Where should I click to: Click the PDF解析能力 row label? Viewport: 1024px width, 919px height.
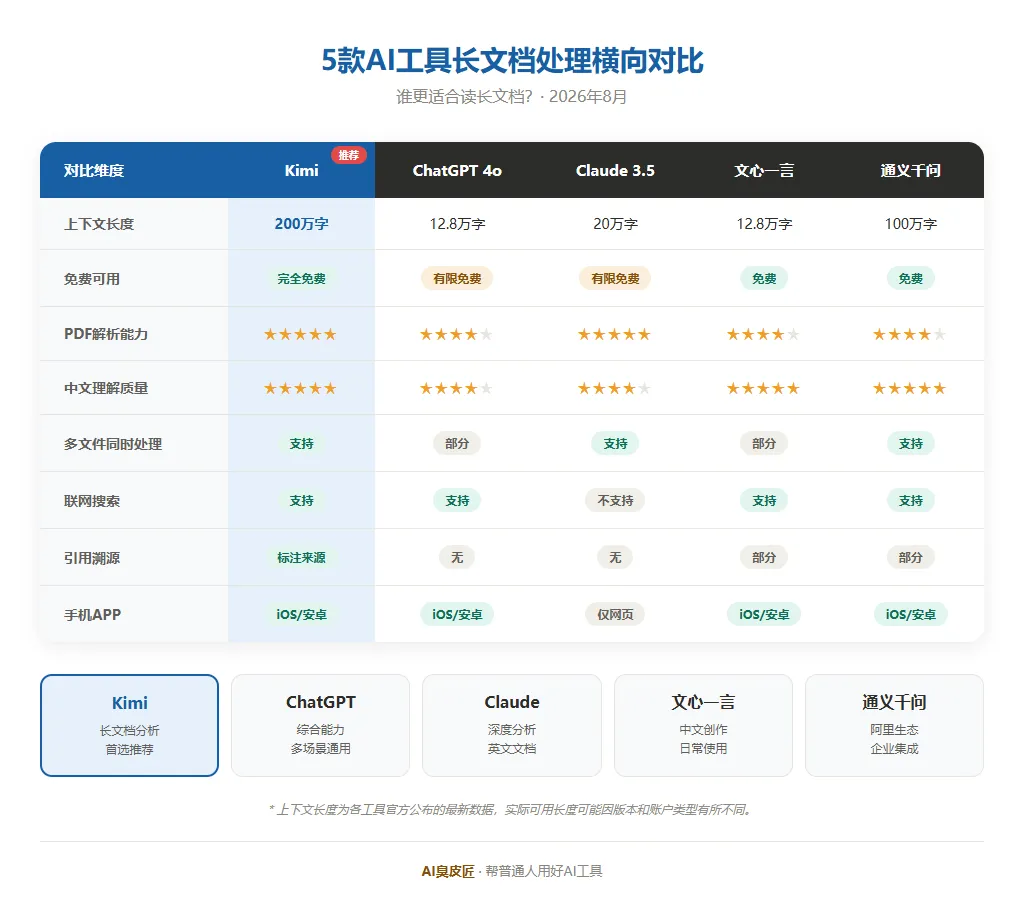[106, 334]
